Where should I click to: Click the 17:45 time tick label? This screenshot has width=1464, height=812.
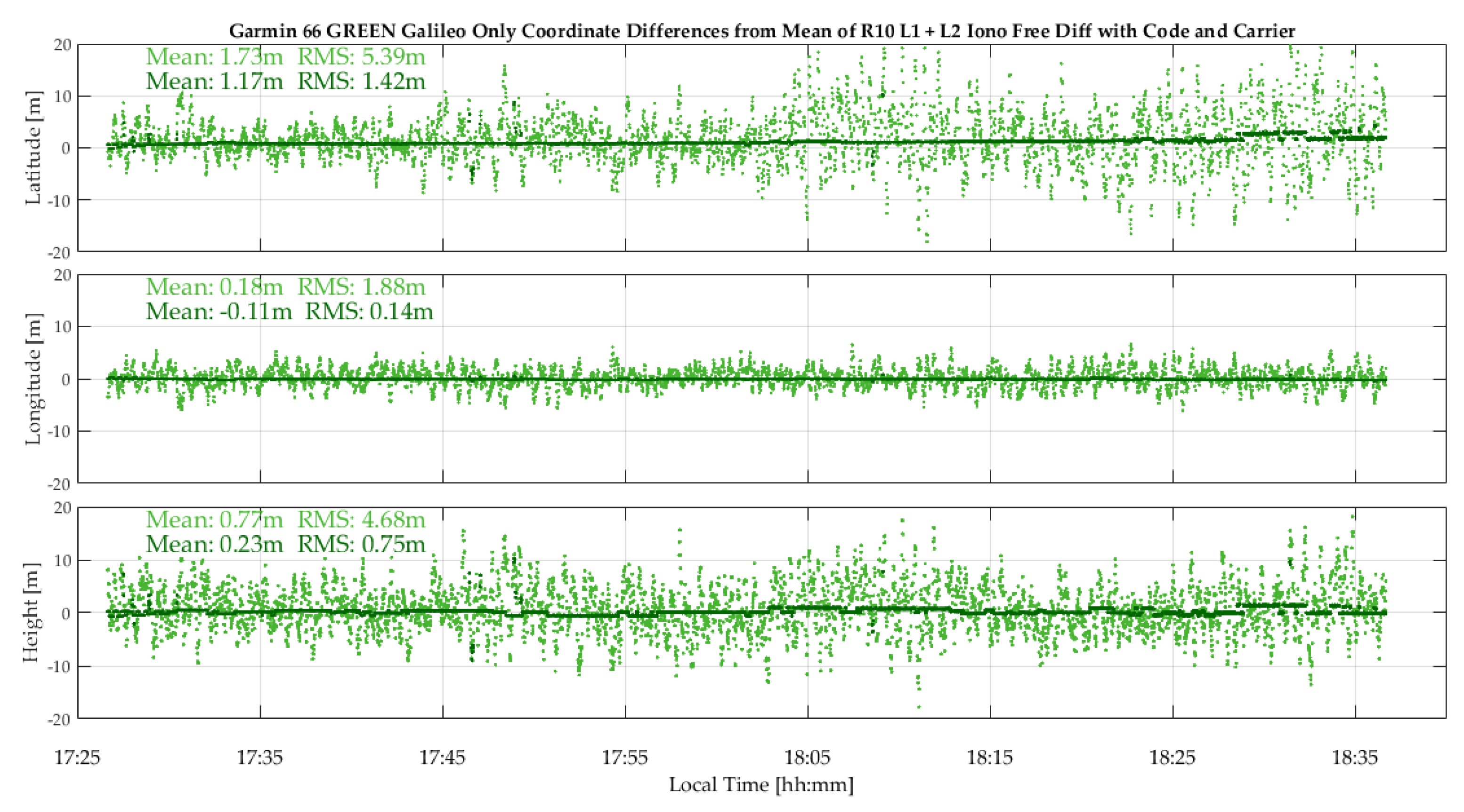(442, 757)
